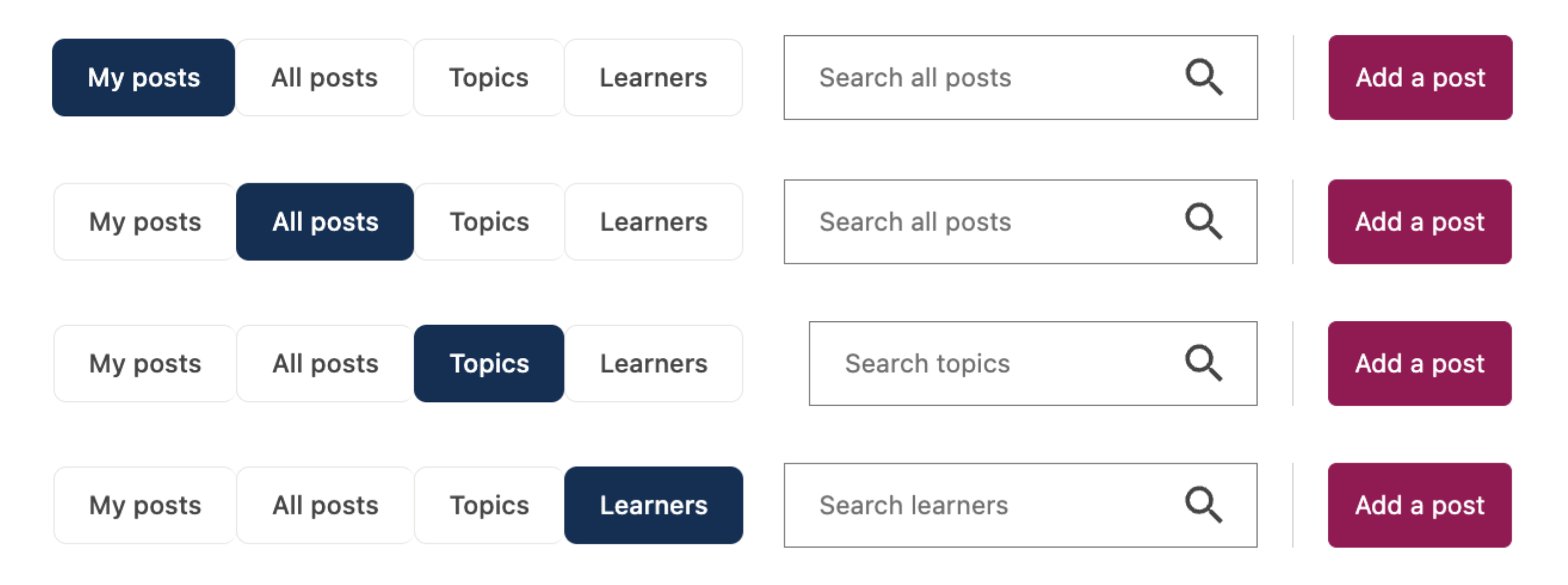1568x585 pixels.
Task: Click the magnifier icon in Search learners field
Action: click(1203, 505)
